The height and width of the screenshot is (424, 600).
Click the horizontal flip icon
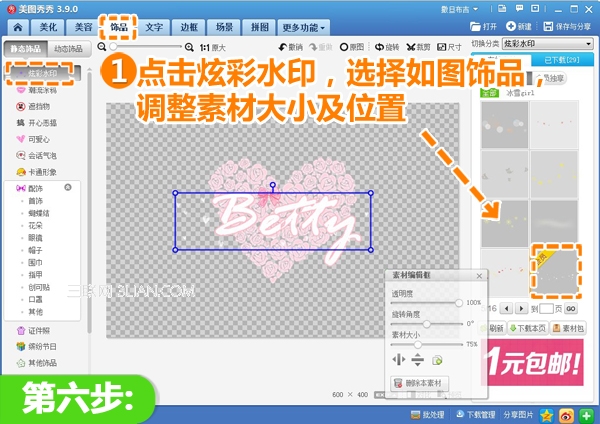pos(399,360)
